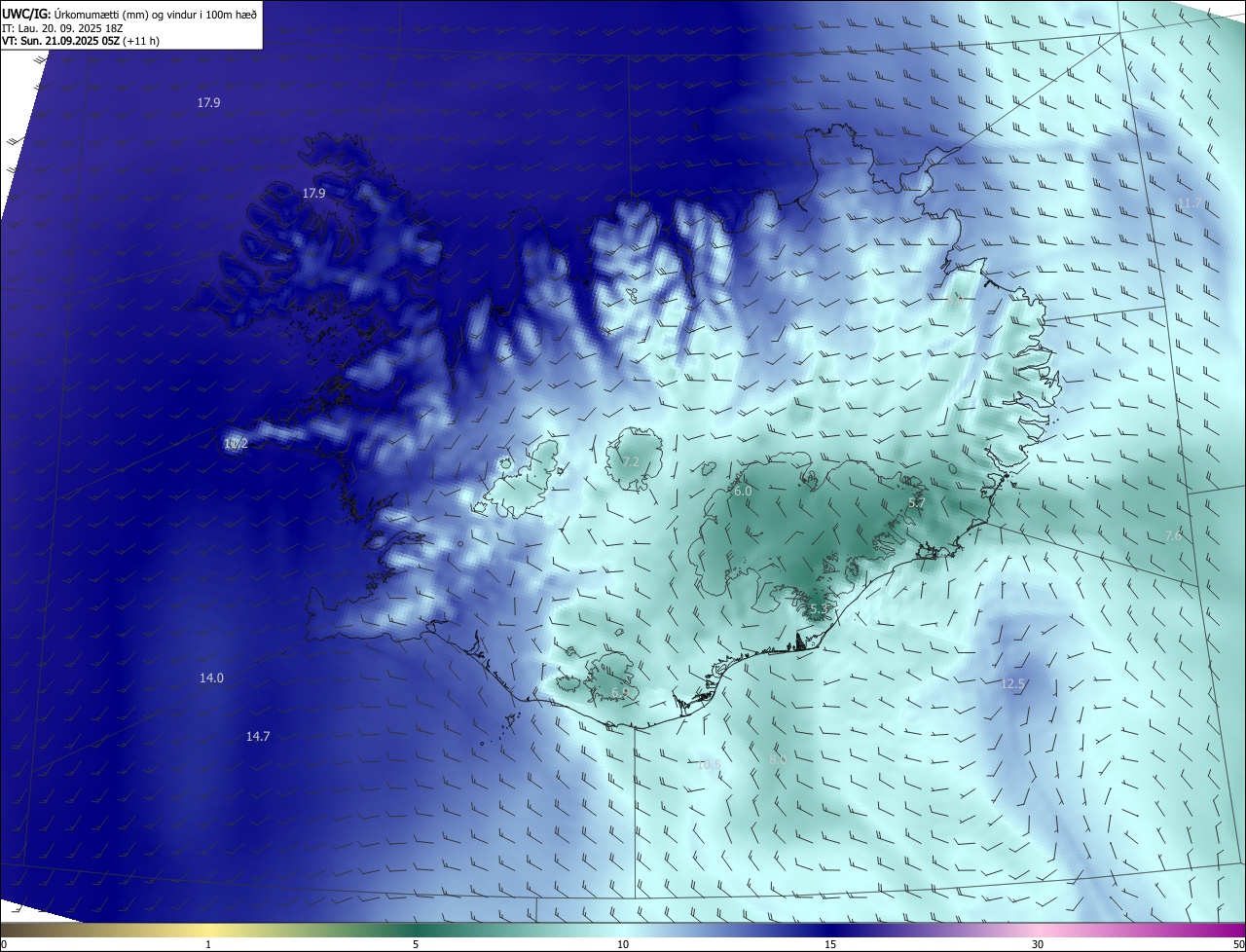This screenshot has height=952, width=1246.
Task: Click the 7.2 value on Hofsjökull glacier
Action: (x=631, y=461)
